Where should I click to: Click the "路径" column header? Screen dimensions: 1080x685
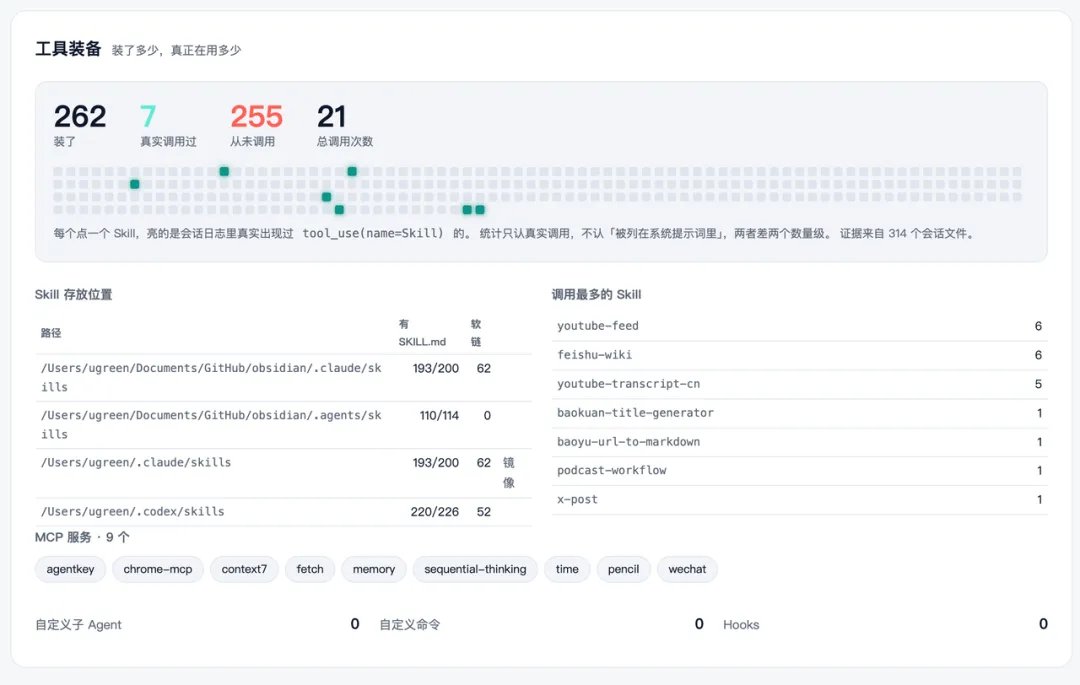(51, 333)
